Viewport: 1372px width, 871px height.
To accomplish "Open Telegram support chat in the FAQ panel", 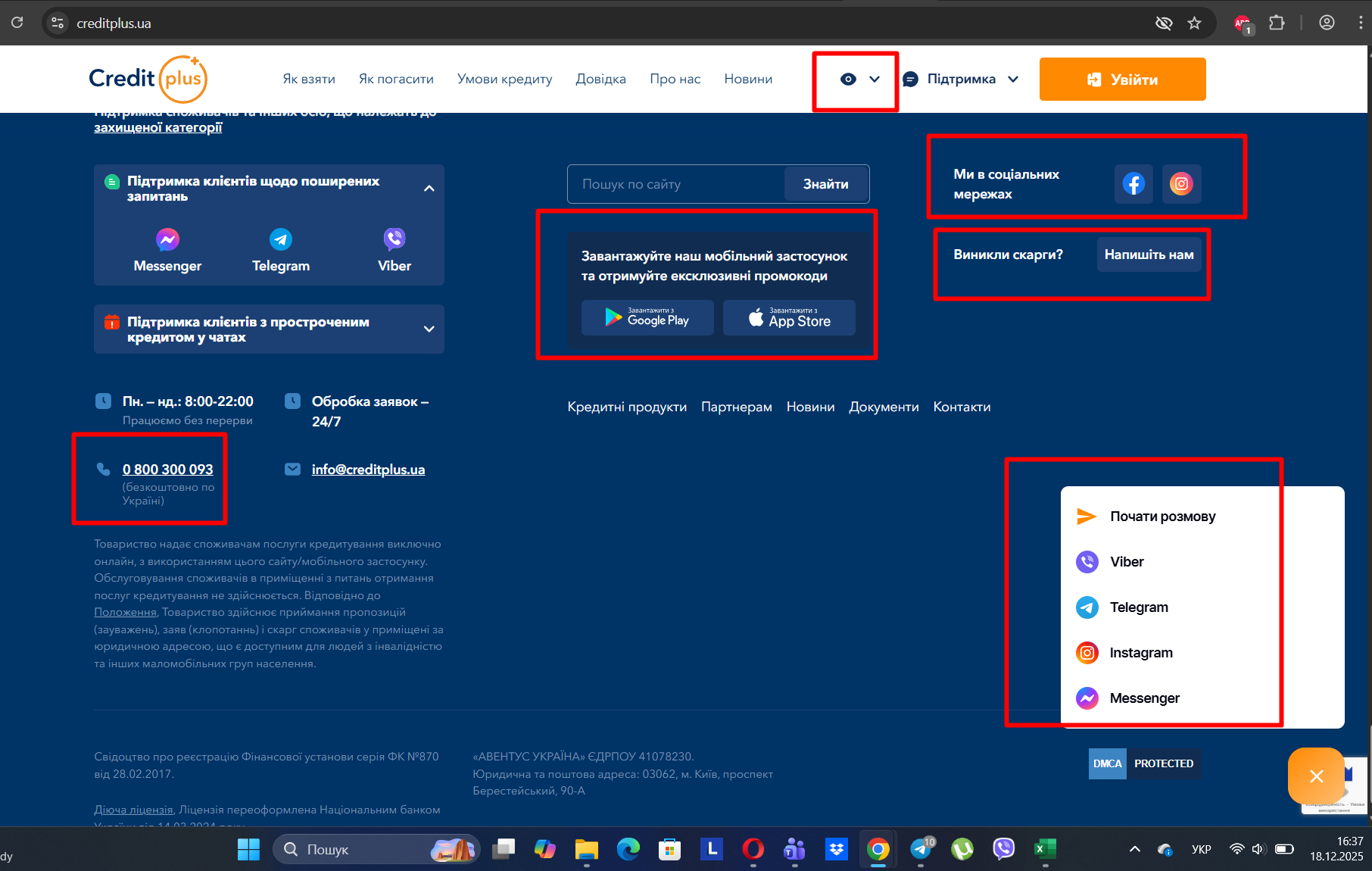I will coord(281,251).
